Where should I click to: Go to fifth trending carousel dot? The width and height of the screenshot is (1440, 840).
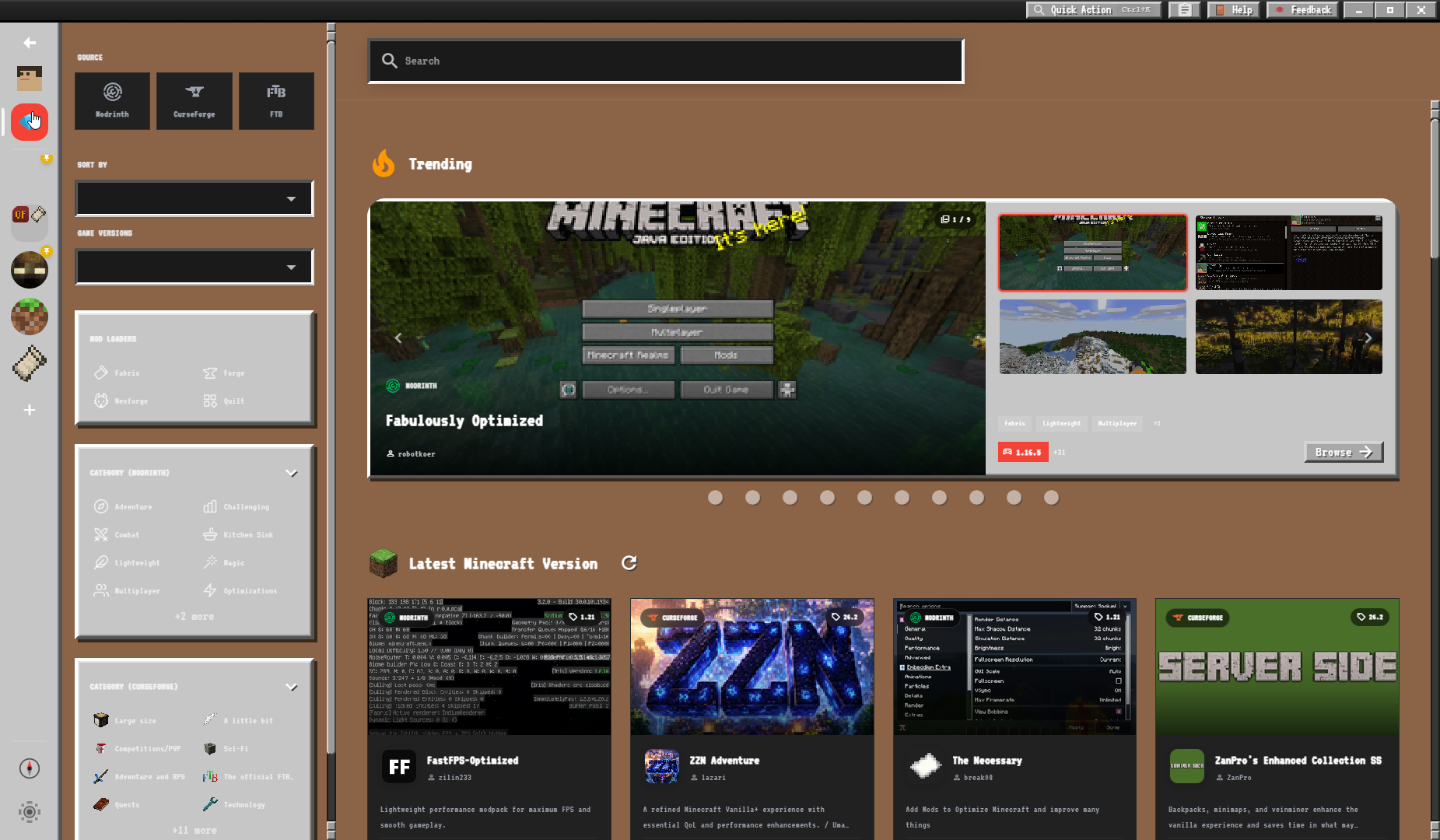coord(865,497)
